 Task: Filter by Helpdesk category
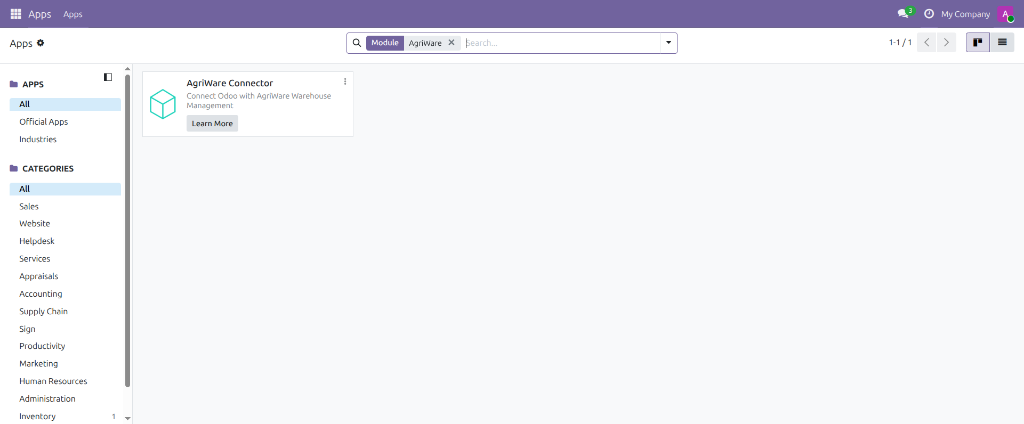[x=65, y=241]
